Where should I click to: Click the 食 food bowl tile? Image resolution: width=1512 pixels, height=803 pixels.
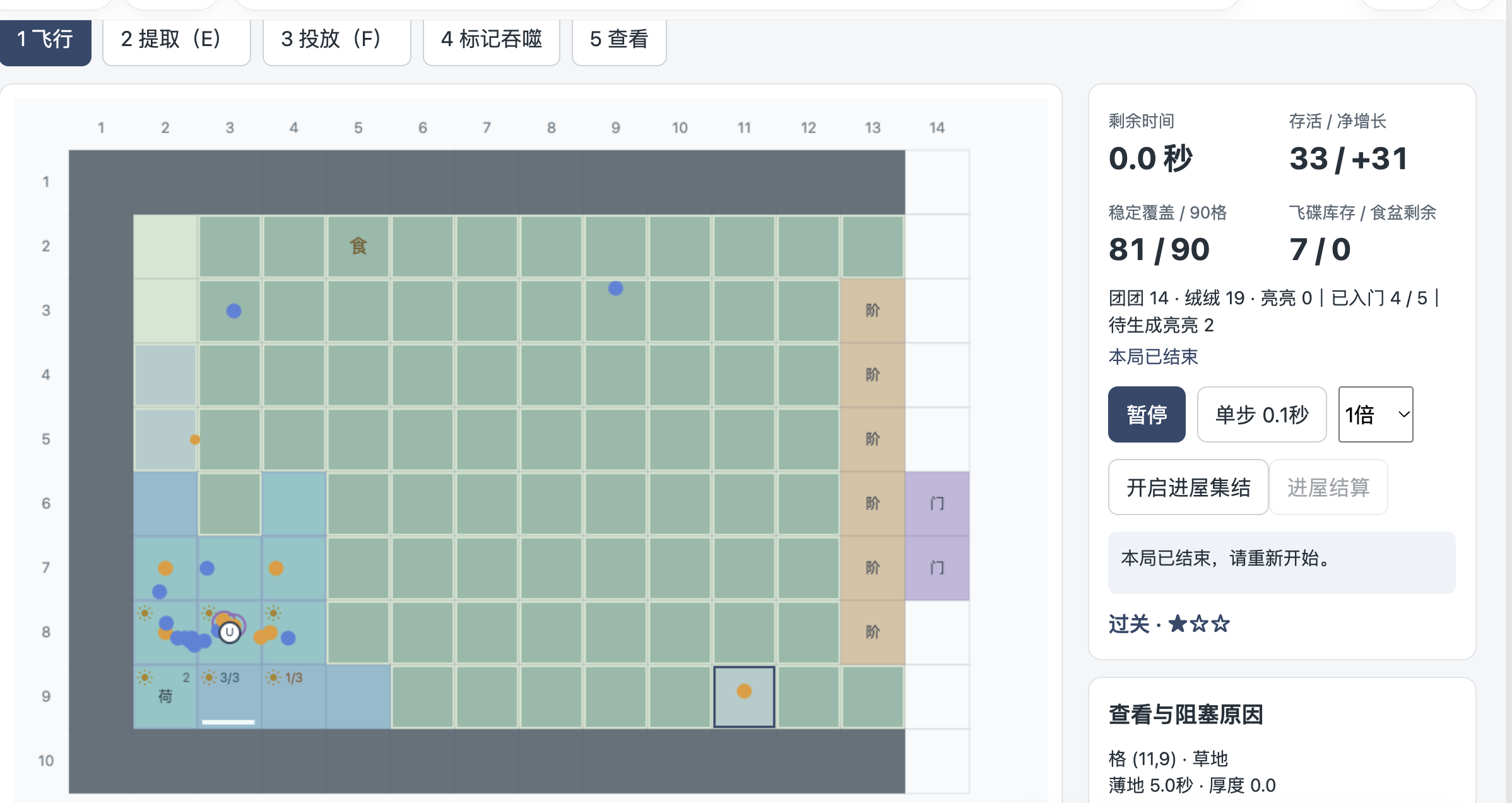(358, 246)
